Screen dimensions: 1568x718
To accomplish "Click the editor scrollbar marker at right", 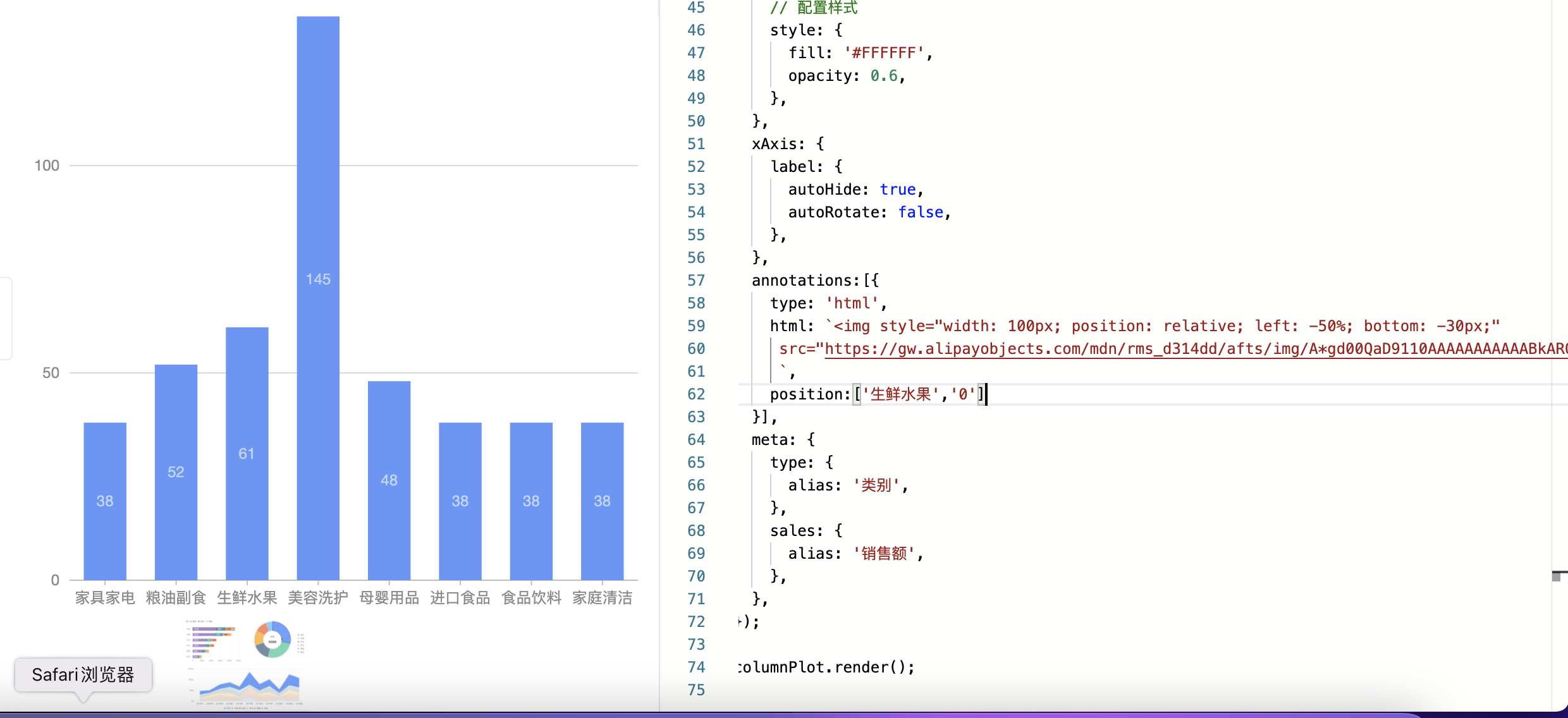I will (x=1557, y=576).
